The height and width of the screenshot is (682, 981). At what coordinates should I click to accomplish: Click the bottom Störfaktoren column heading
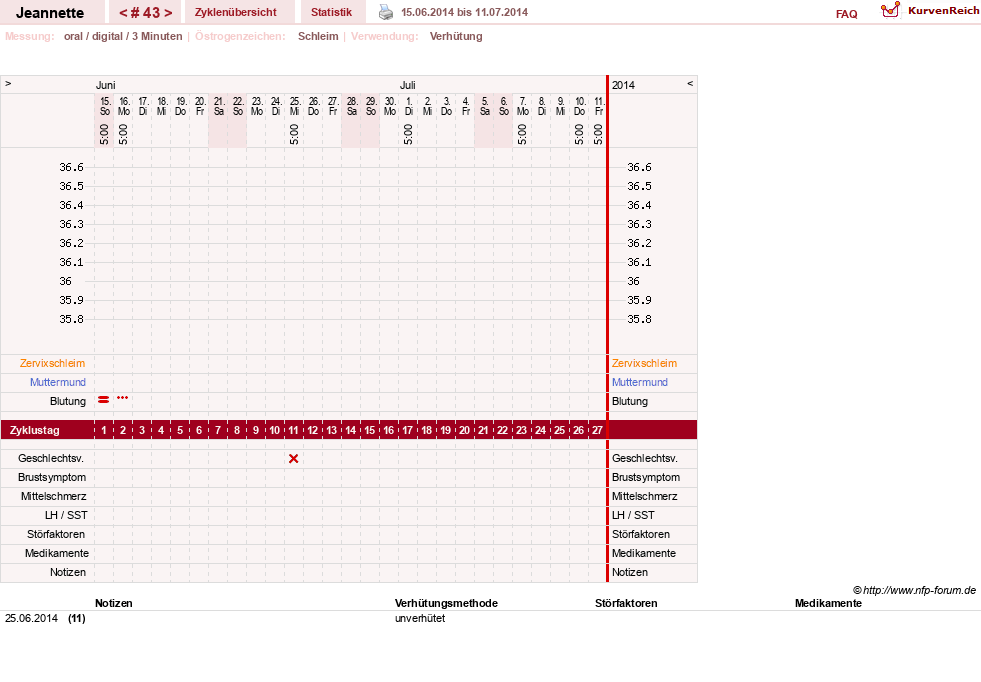[x=626, y=603]
